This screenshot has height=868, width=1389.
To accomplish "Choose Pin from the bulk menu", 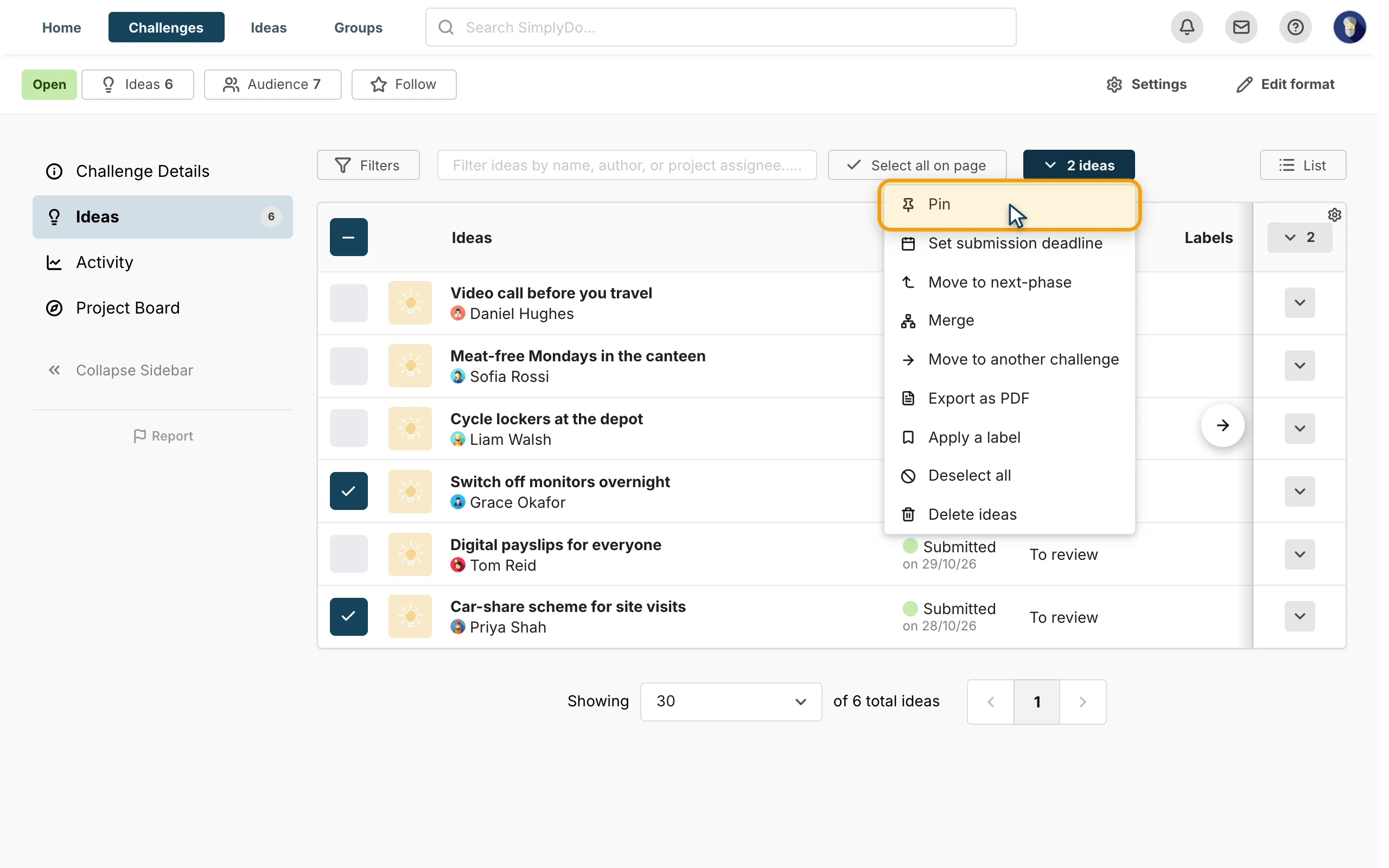I will (1009, 205).
